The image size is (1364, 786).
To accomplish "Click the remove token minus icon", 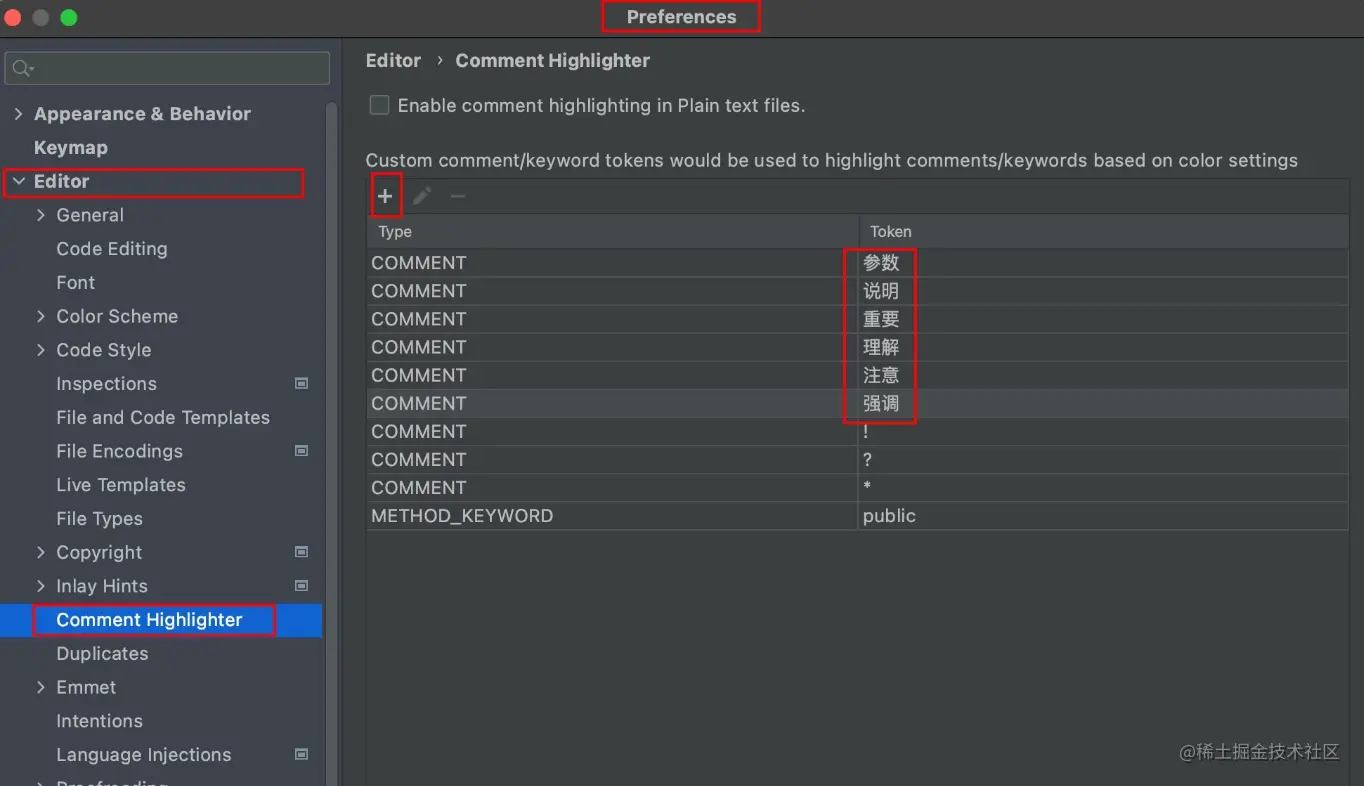I will coord(458,196).
